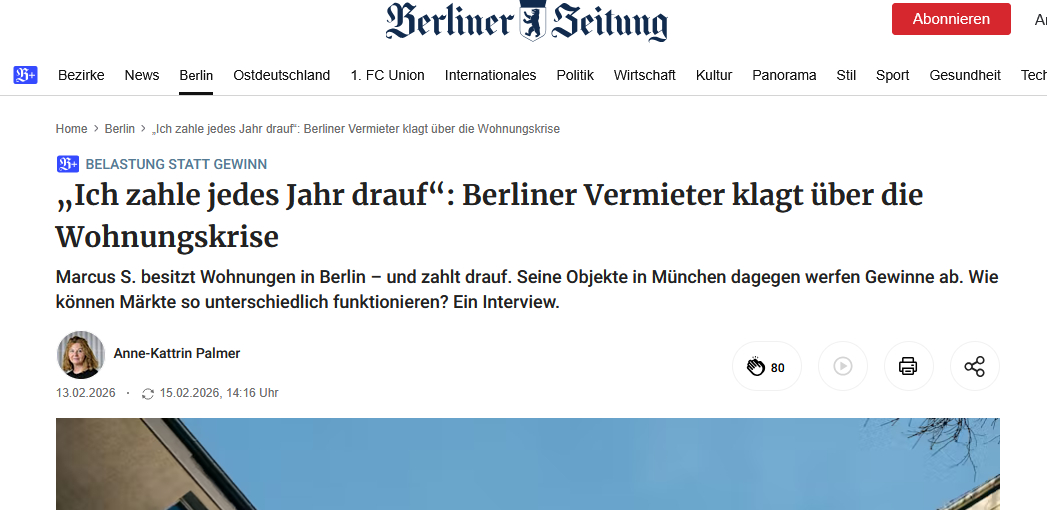Image resolution: width=1047 pixels, height=510 pixels.
Task: Click the Berliner Zeitung logo
Action: [527, 21]
